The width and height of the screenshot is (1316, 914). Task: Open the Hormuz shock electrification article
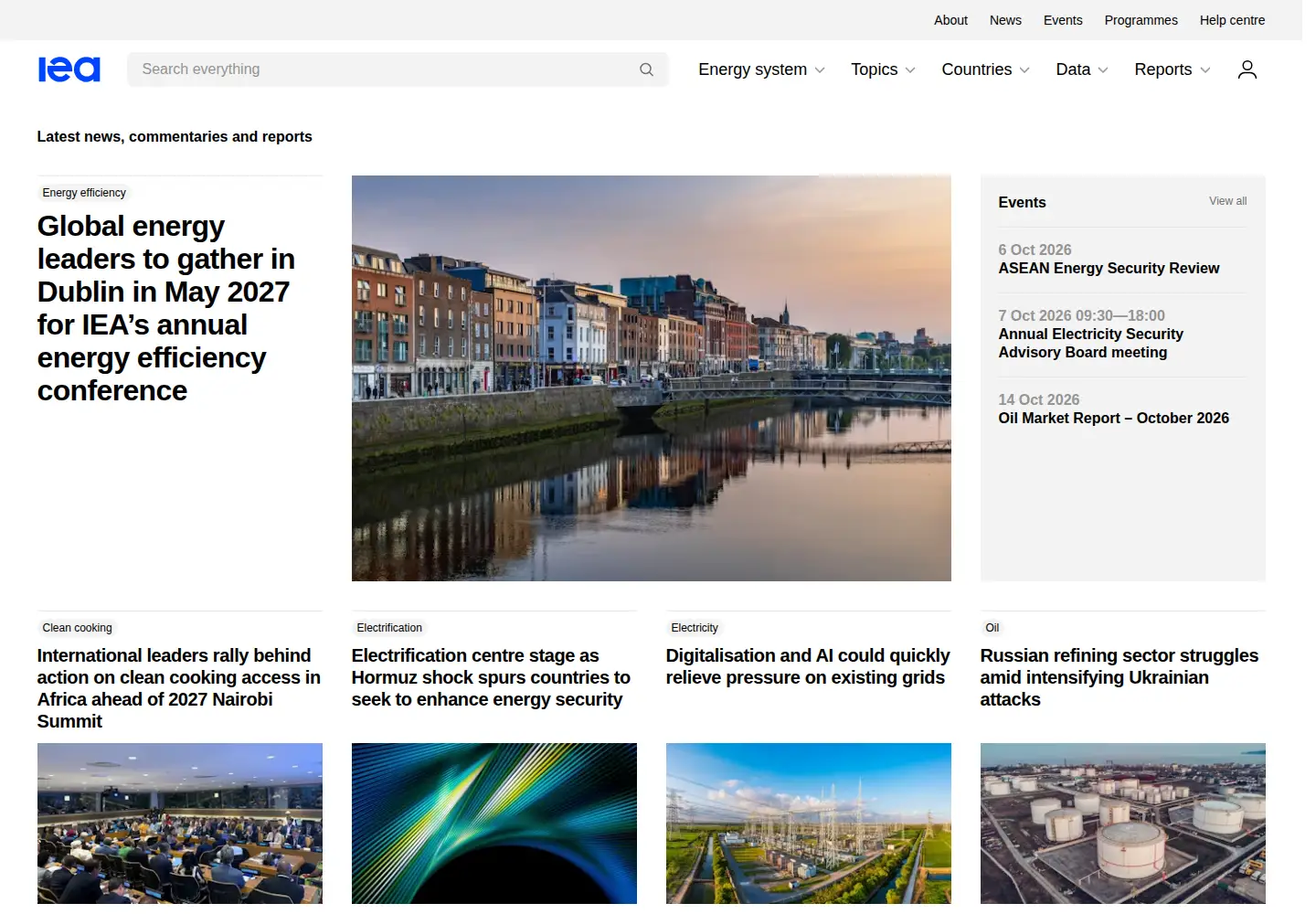(491, 677)
